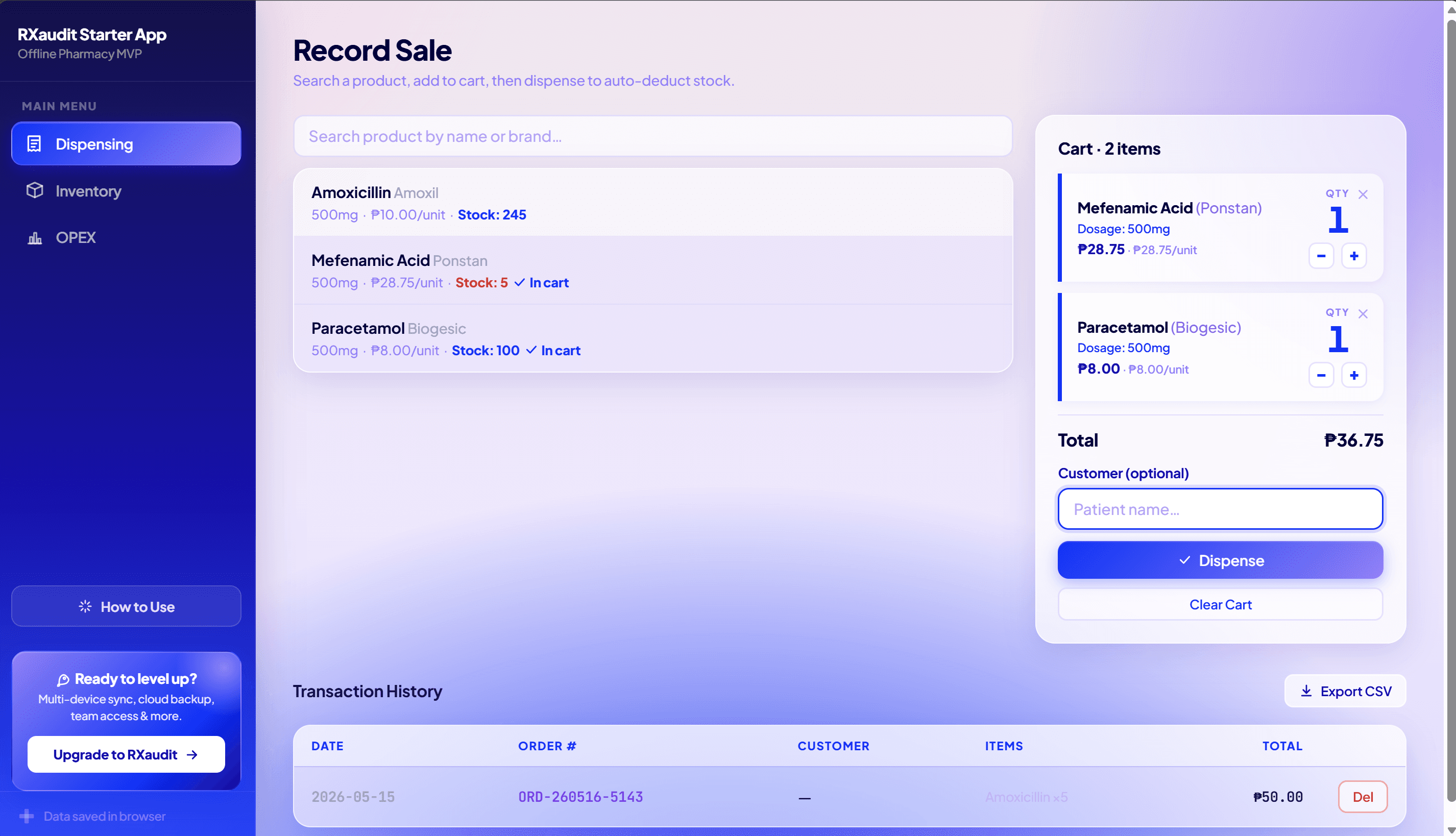Decrease Mefenamic Acid quantity with minus

click(1321, 256)
